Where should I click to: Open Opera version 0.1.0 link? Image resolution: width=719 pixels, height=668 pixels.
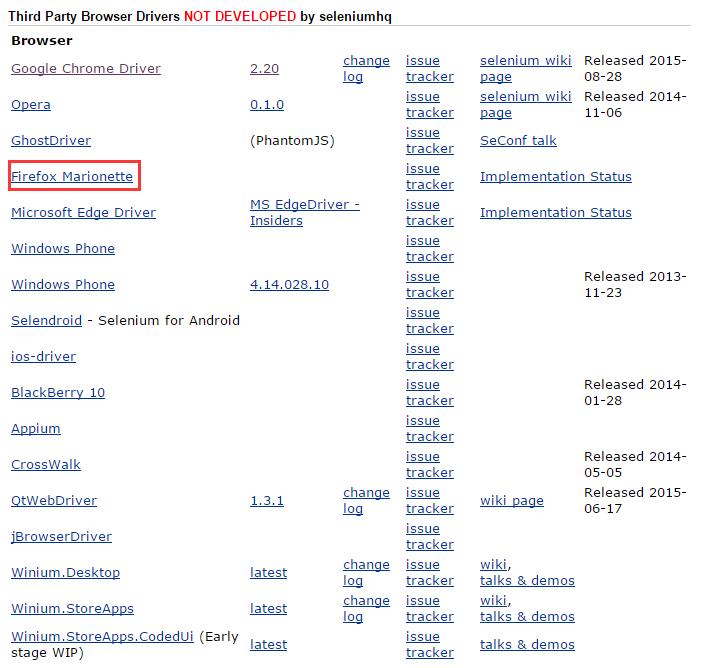(267, 105)
